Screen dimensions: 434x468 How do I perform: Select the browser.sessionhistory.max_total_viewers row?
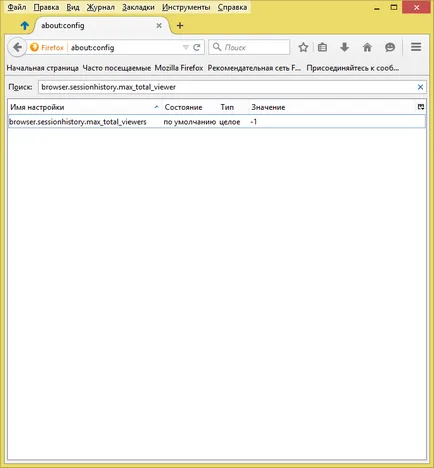click(x=217, y=122)
